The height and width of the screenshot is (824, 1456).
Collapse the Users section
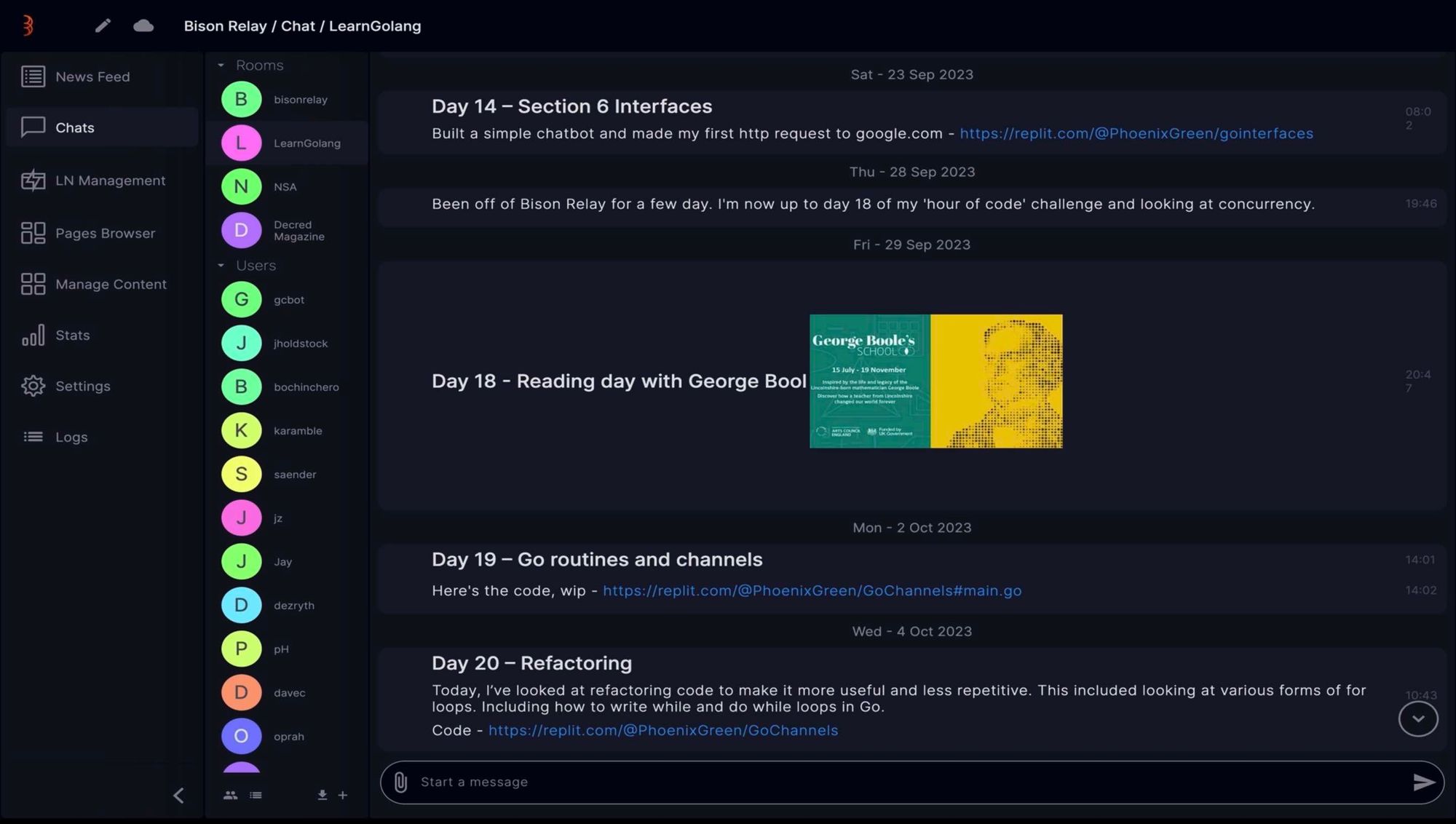coord(221,266)
